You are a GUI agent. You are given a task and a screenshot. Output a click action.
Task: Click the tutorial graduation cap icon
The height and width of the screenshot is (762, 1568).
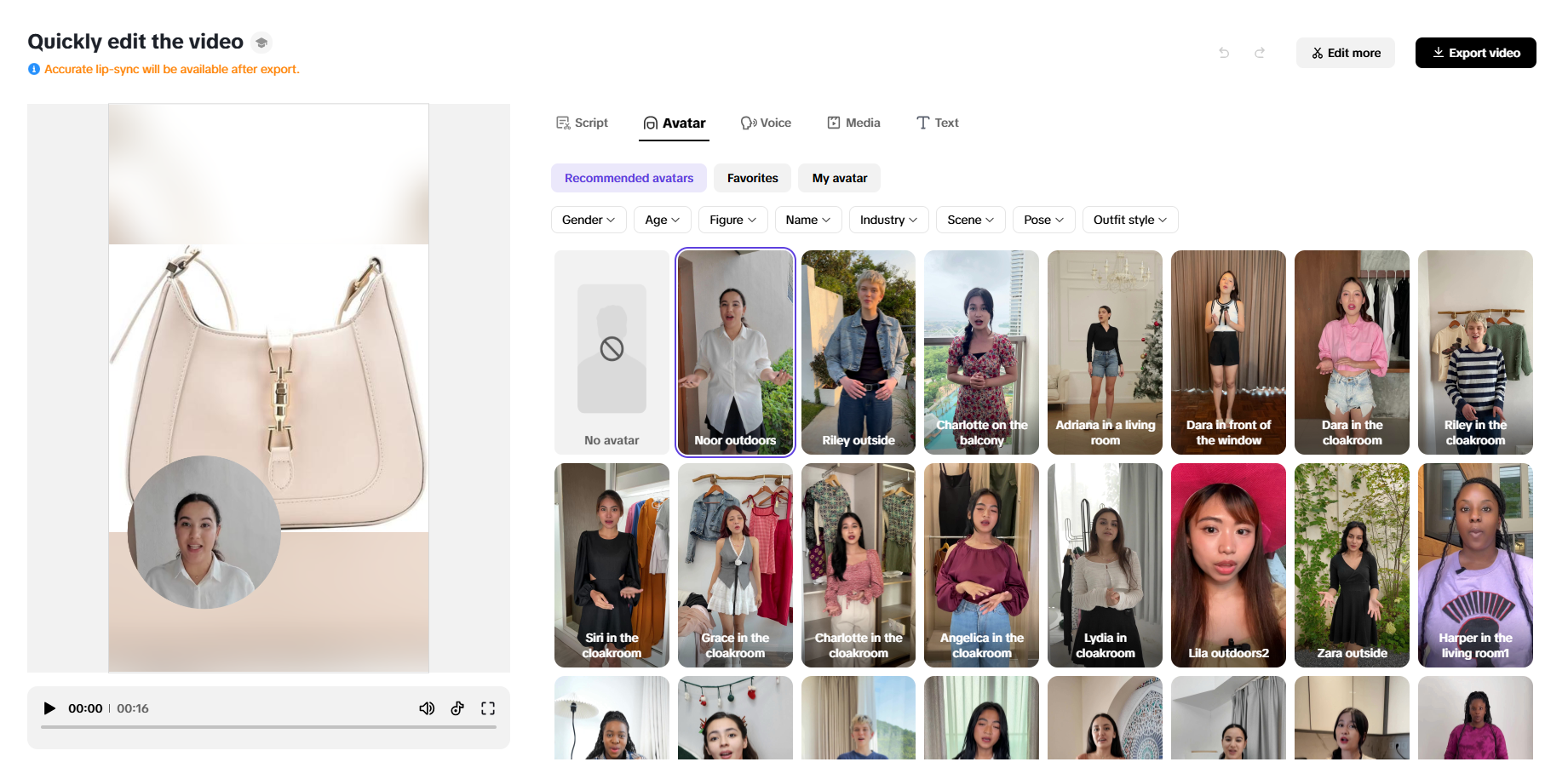coord(261,42)
